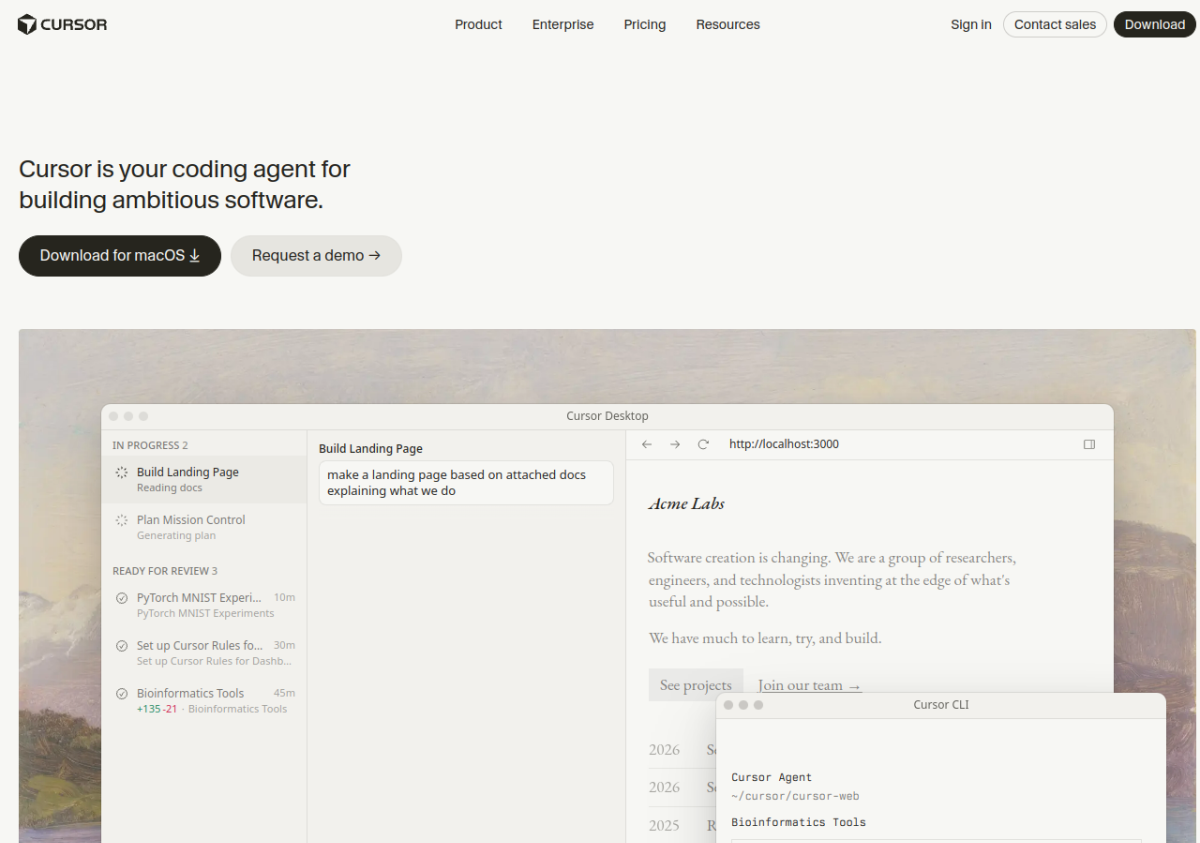Click 'We have much to learn' paragraph

(765, 638)
